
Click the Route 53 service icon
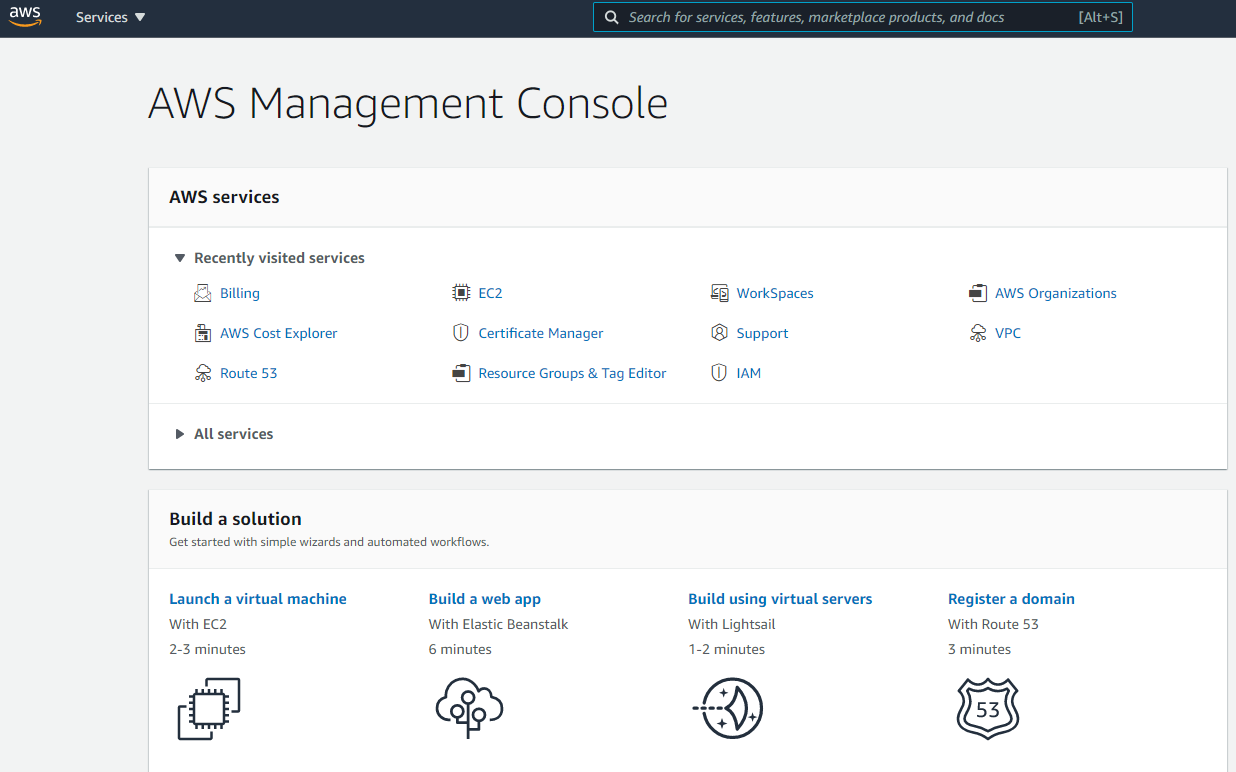tap(203, 373)
